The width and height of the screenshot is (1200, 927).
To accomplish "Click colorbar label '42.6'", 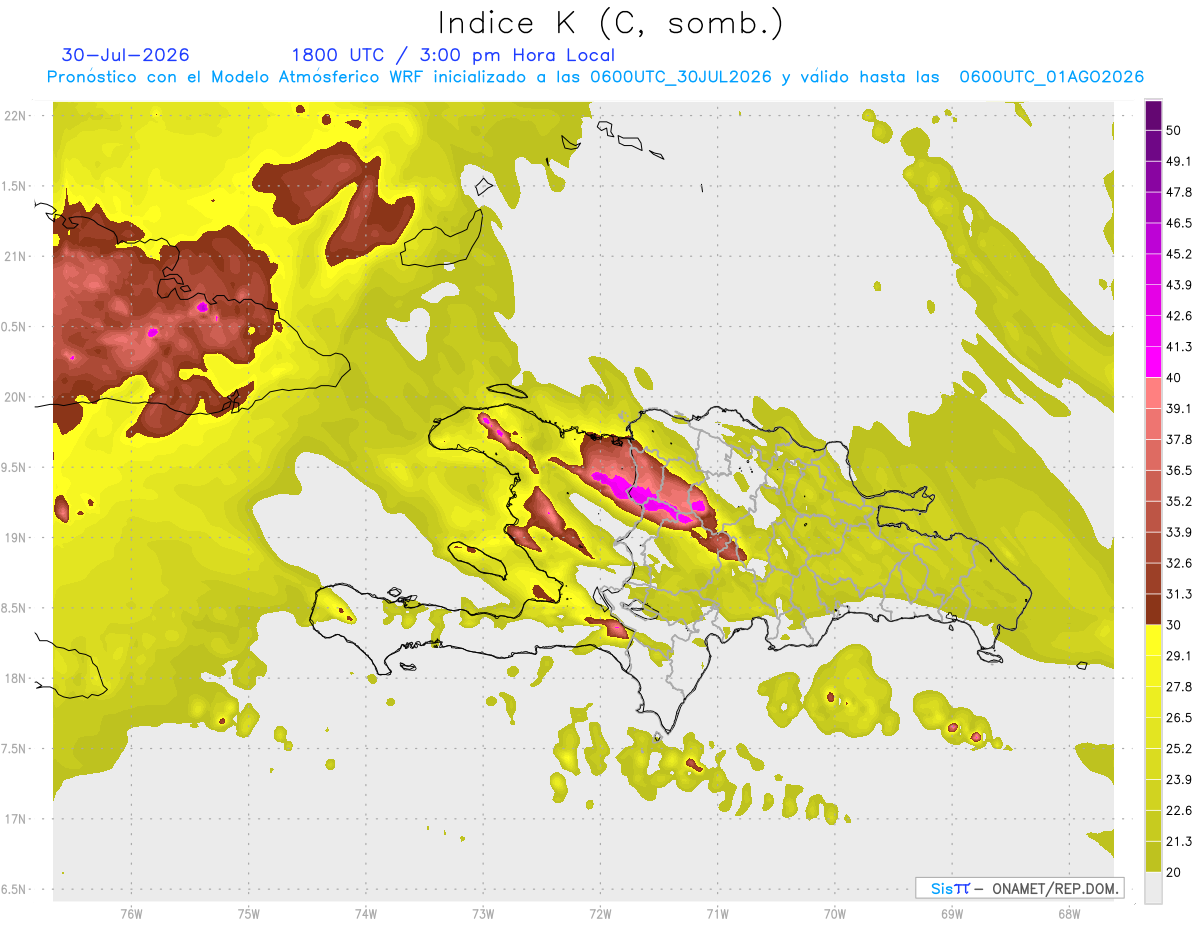I will pos(1179,316).
